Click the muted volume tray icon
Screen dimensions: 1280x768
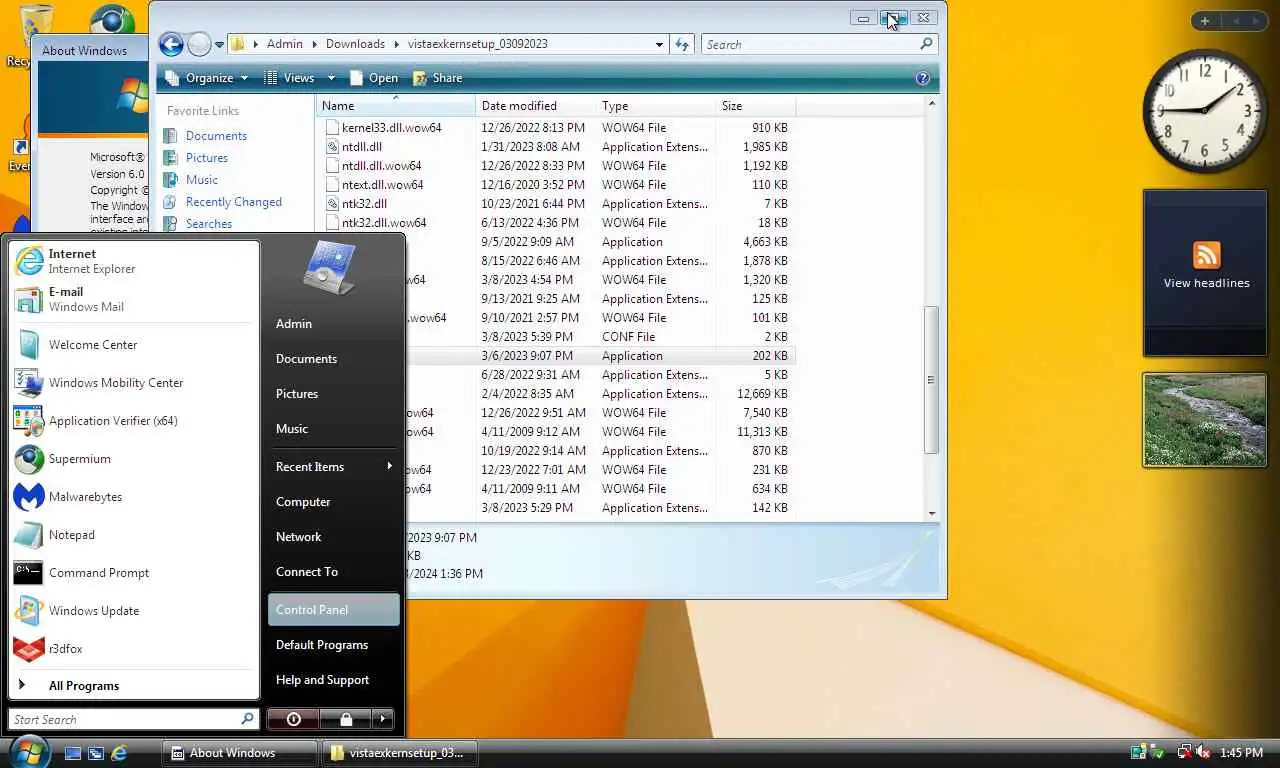tap(1203, 753)
